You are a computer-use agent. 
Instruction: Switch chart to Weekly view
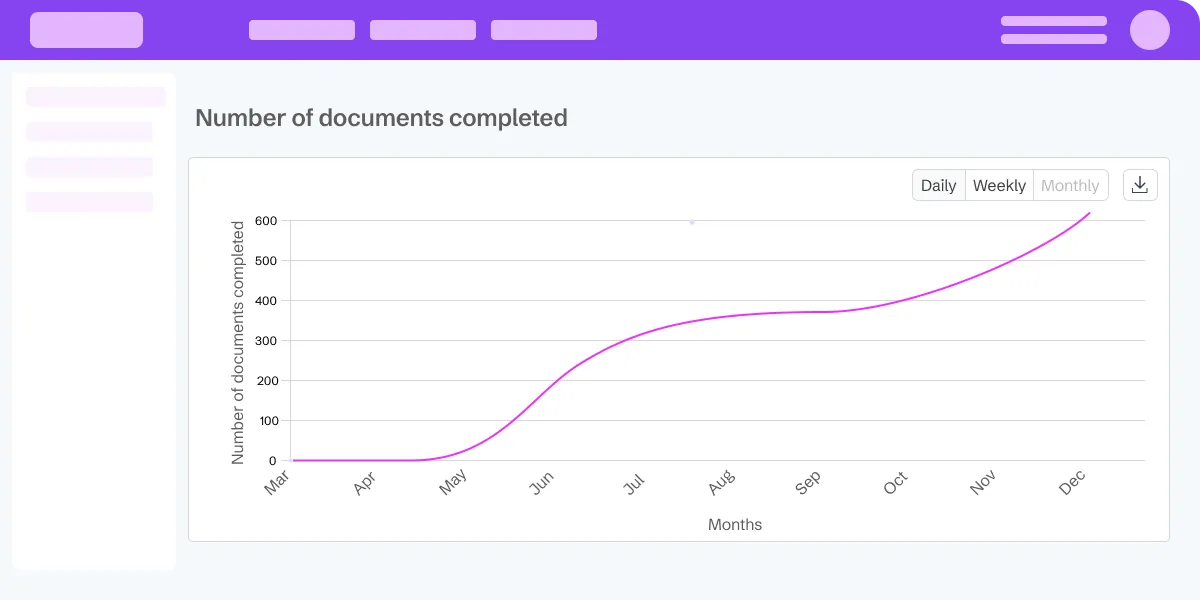(999, 185)
